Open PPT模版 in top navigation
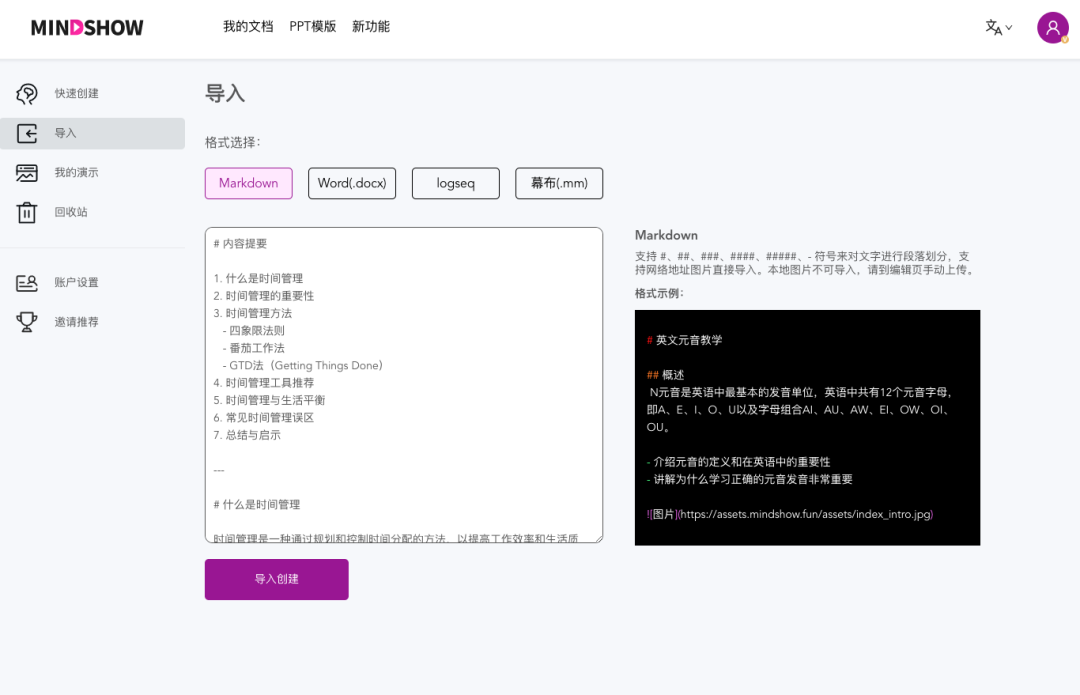Image resolution: width=1080 pixels, height=695 pixels. pos(313,27)
